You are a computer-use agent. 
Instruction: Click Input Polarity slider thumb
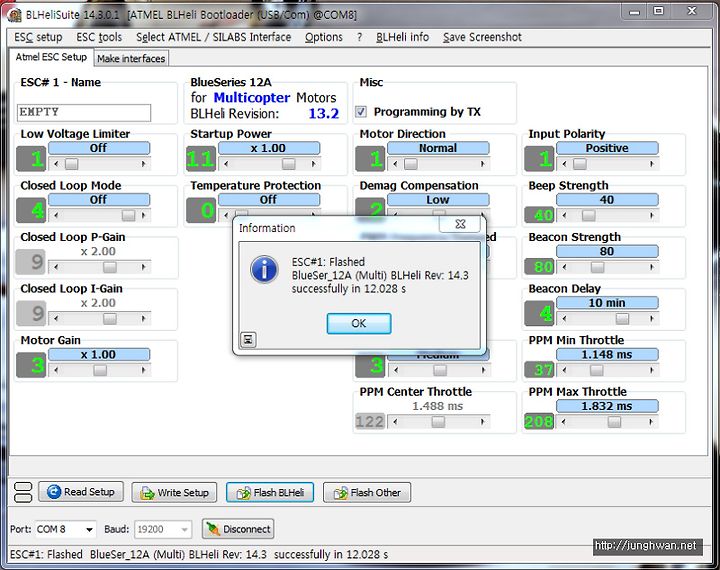point(580,164)
